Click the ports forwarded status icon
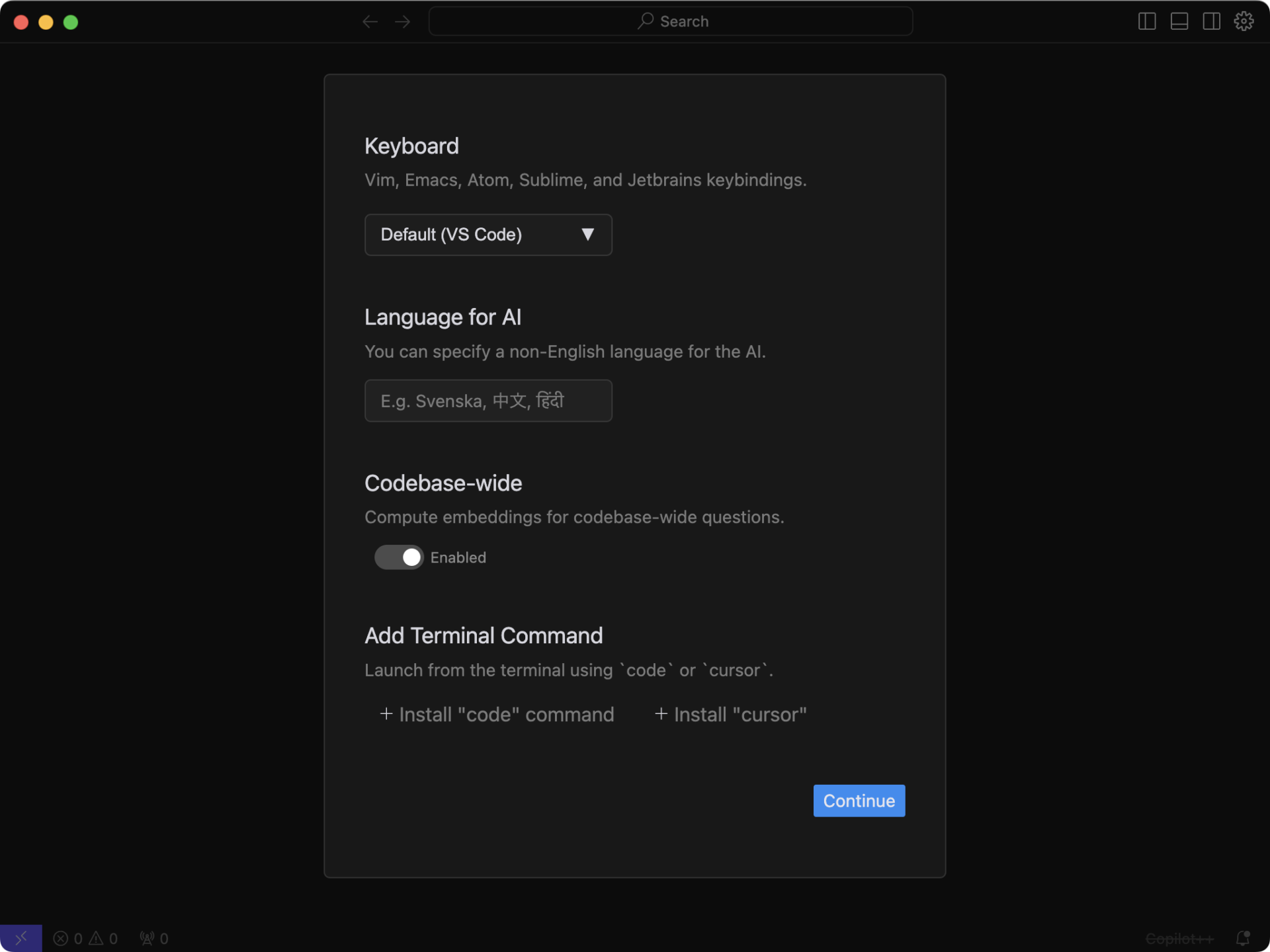 click(x=153, y=938)
